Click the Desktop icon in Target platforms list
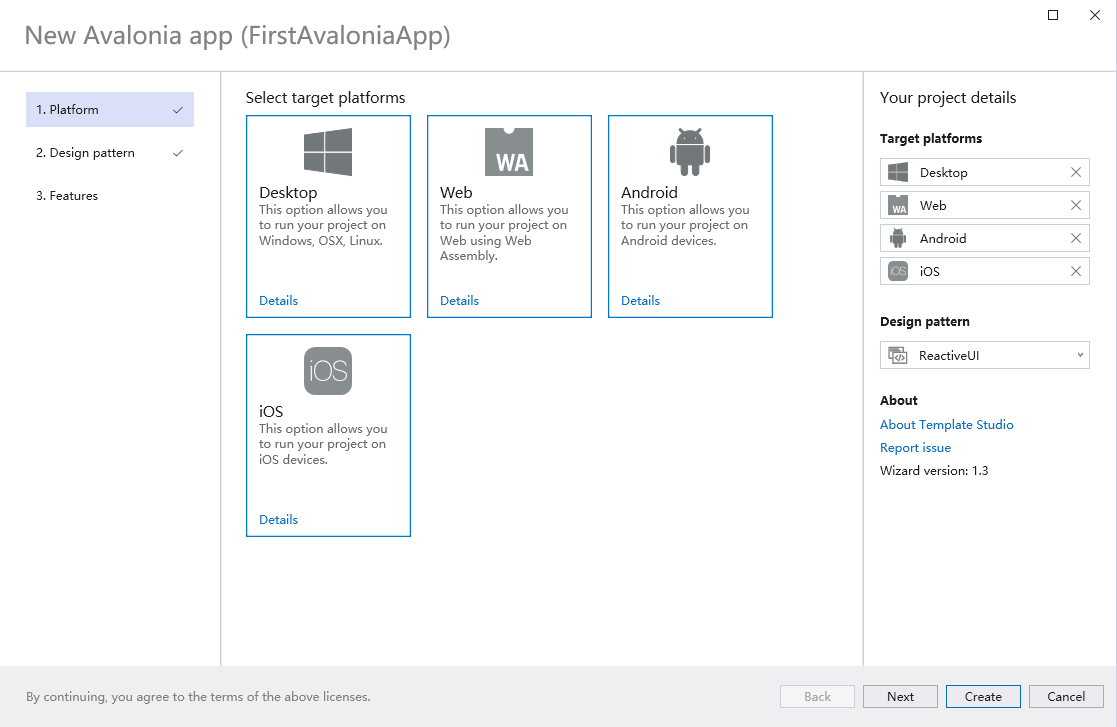1117x727 pixels. 898,172
